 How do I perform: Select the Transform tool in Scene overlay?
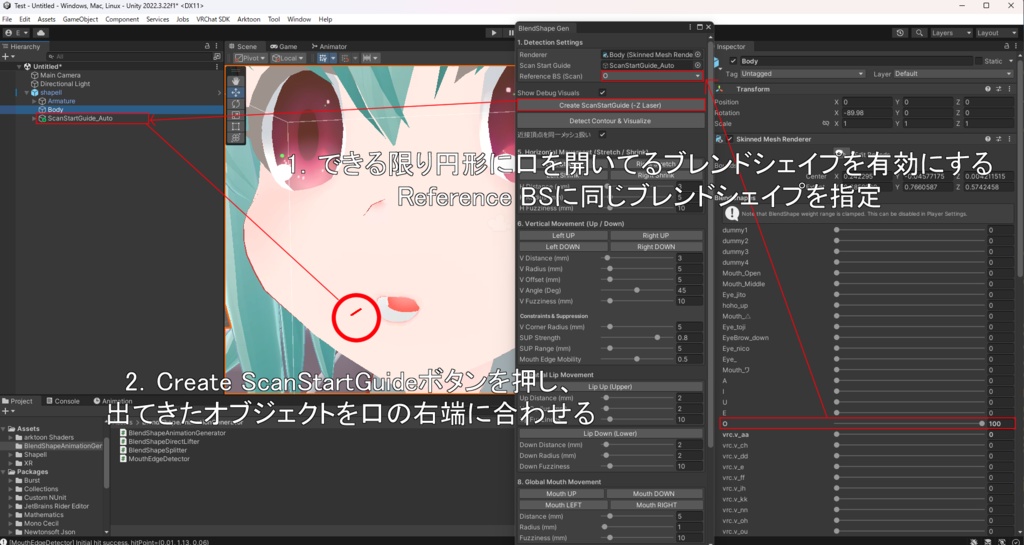(236, 138)
